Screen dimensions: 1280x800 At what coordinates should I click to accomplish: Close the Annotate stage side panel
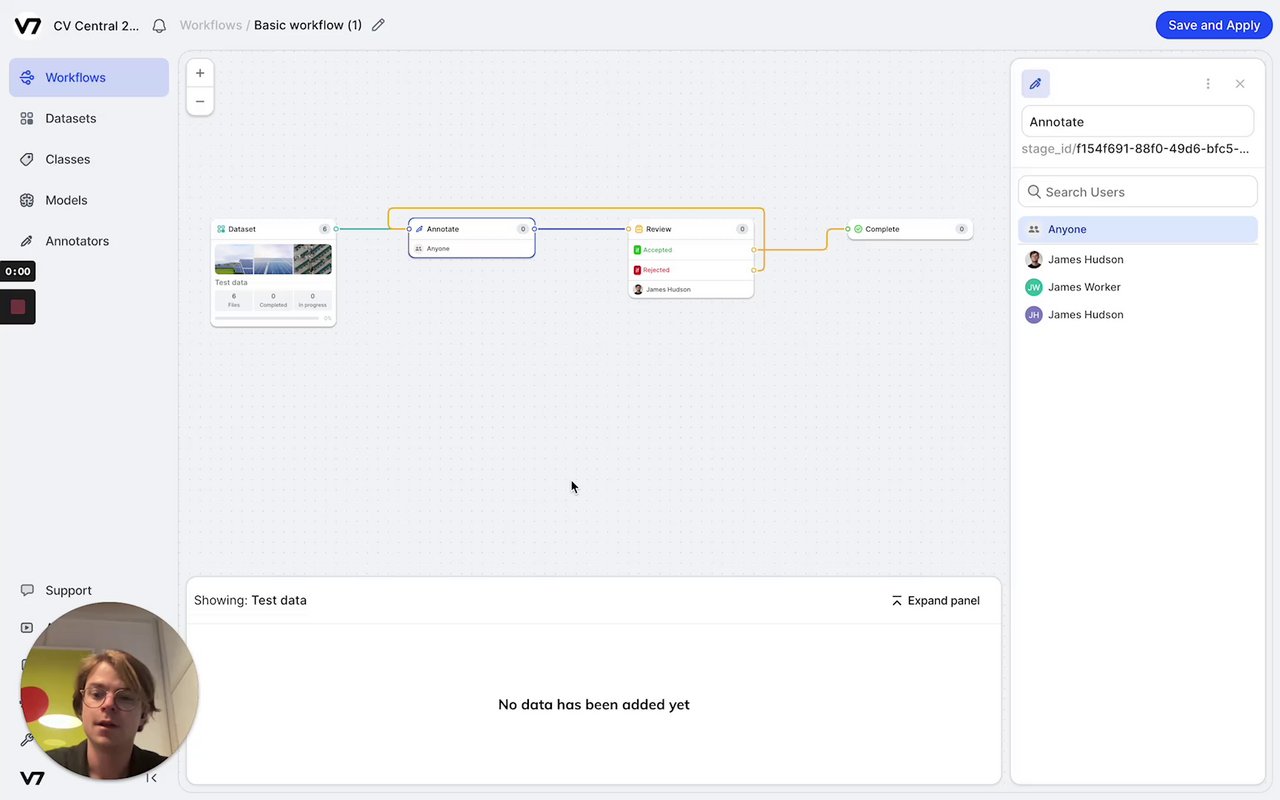click(1240, 84)
